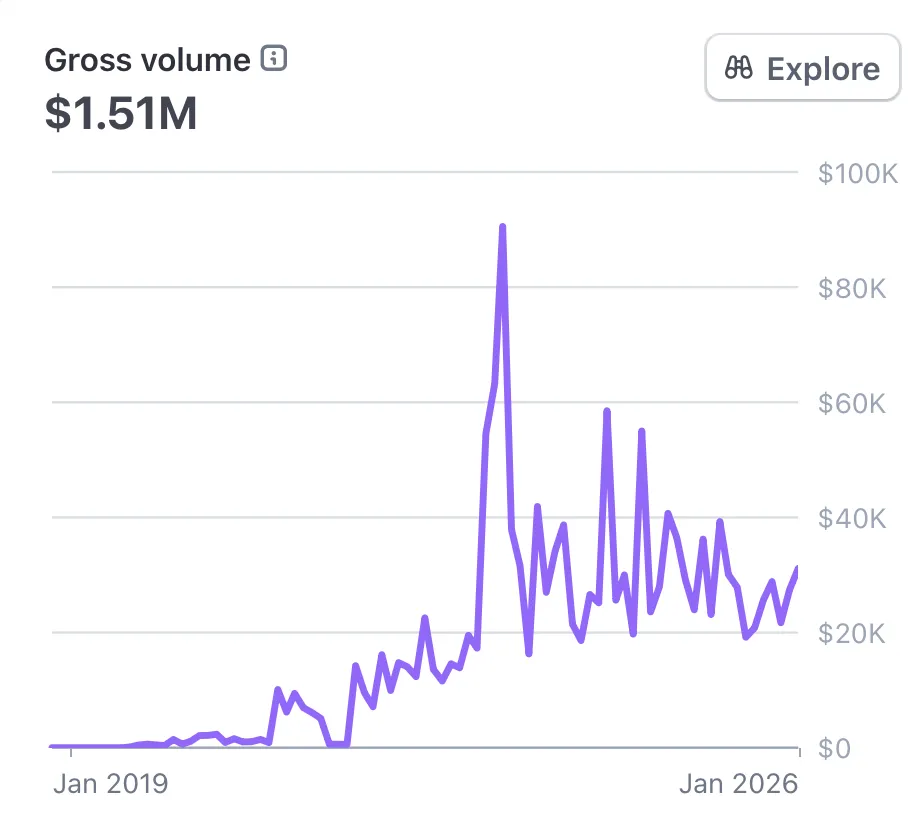Click the Jan 2026 date label
Viewport: 922px width, 826px height.
739,784
